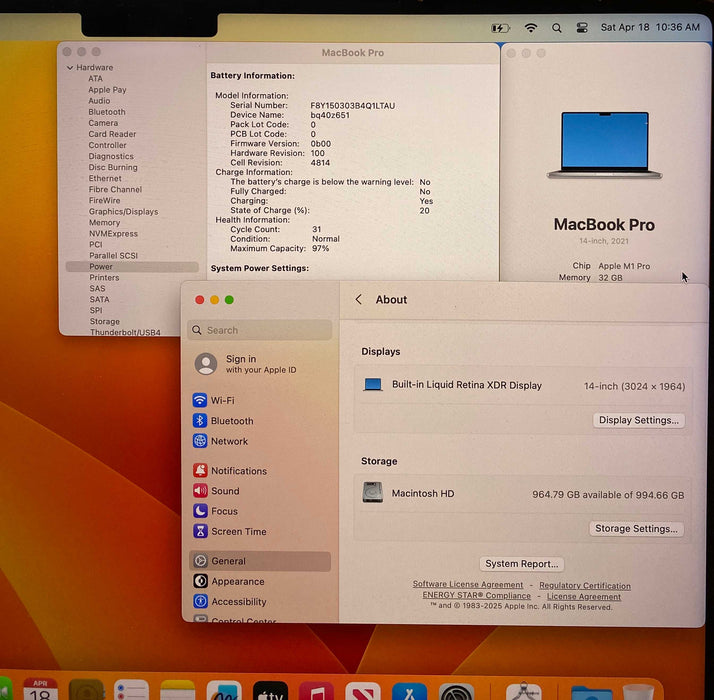Select Printers in System Information sidebar
Image resolution: width=714 pixels, height=700 pixels.
(104, 277)
